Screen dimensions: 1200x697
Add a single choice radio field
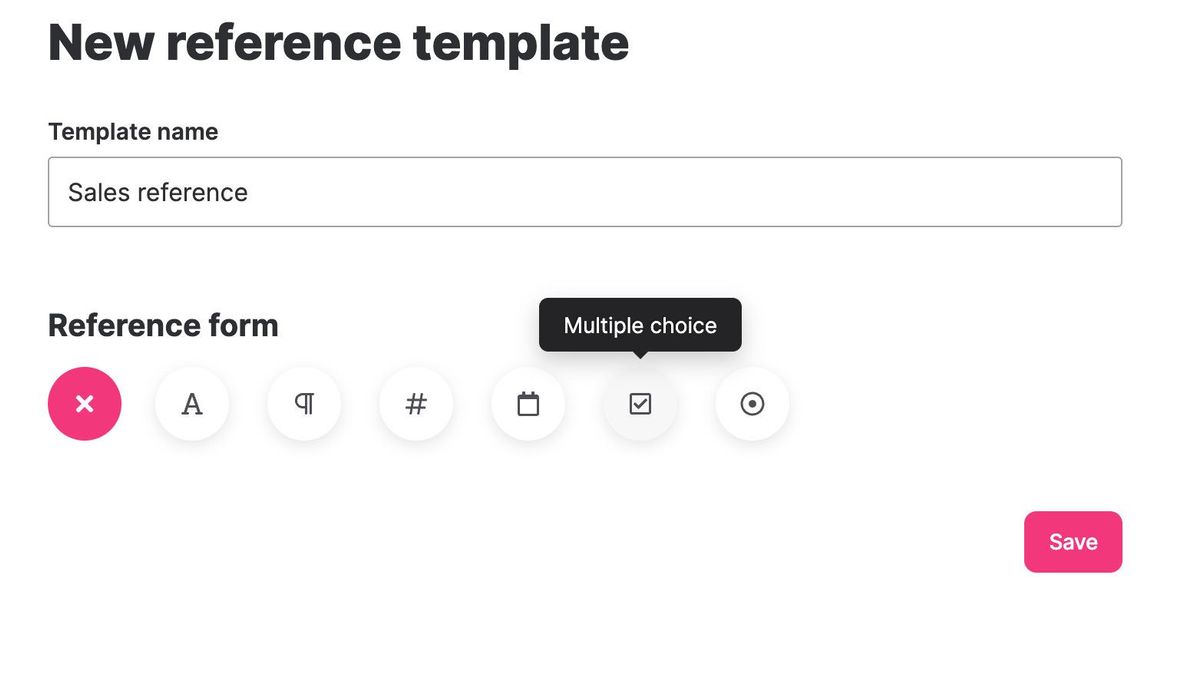click(752, 404)
